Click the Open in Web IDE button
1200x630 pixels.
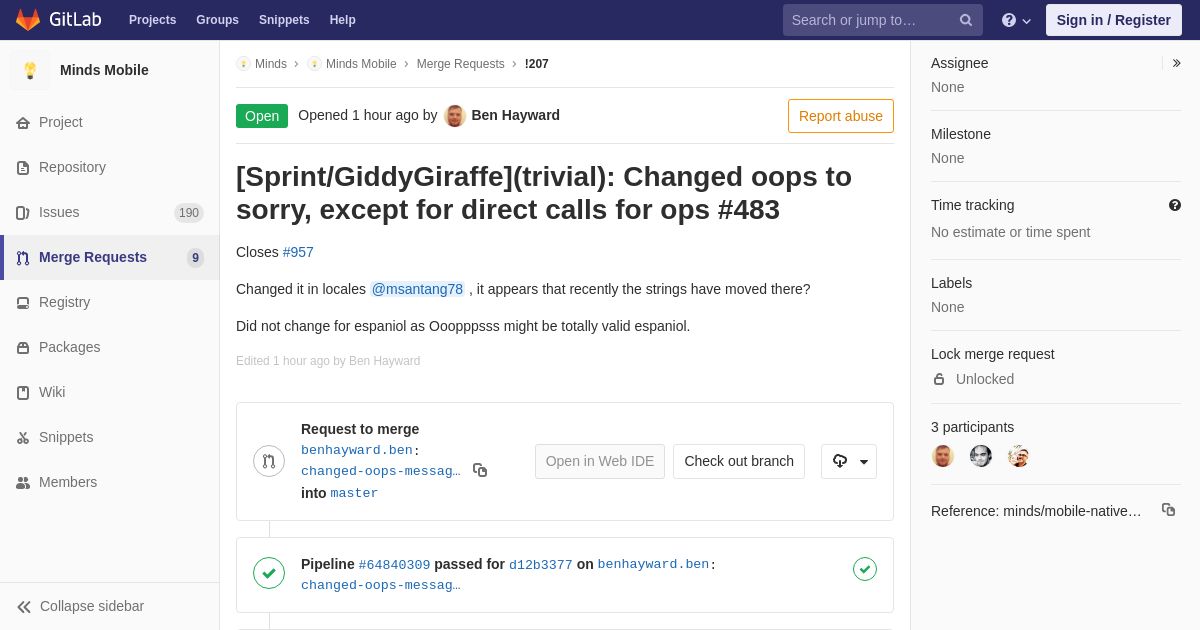(600, 461)
